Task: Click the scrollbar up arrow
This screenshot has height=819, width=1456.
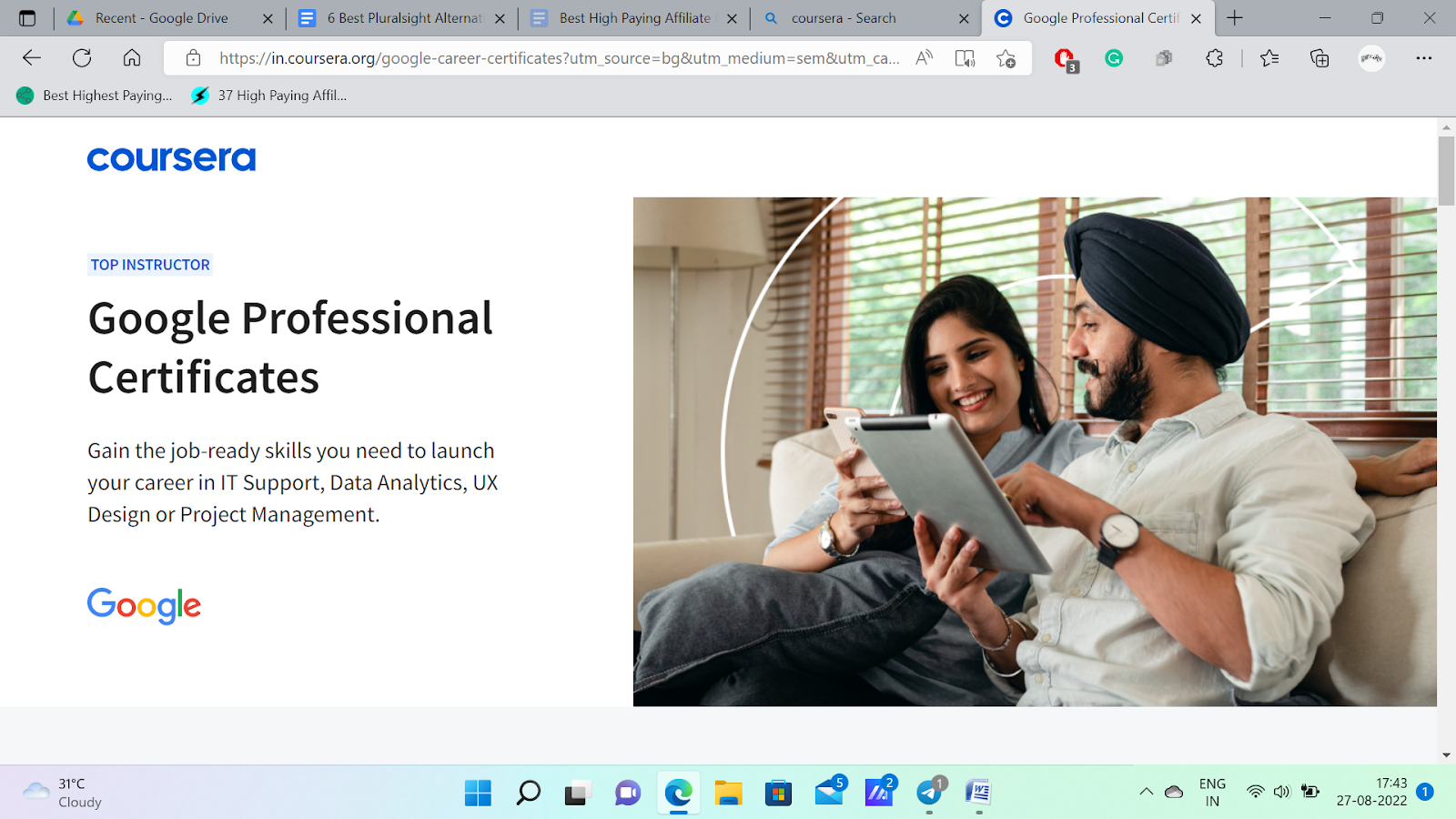Action: 1446,126
